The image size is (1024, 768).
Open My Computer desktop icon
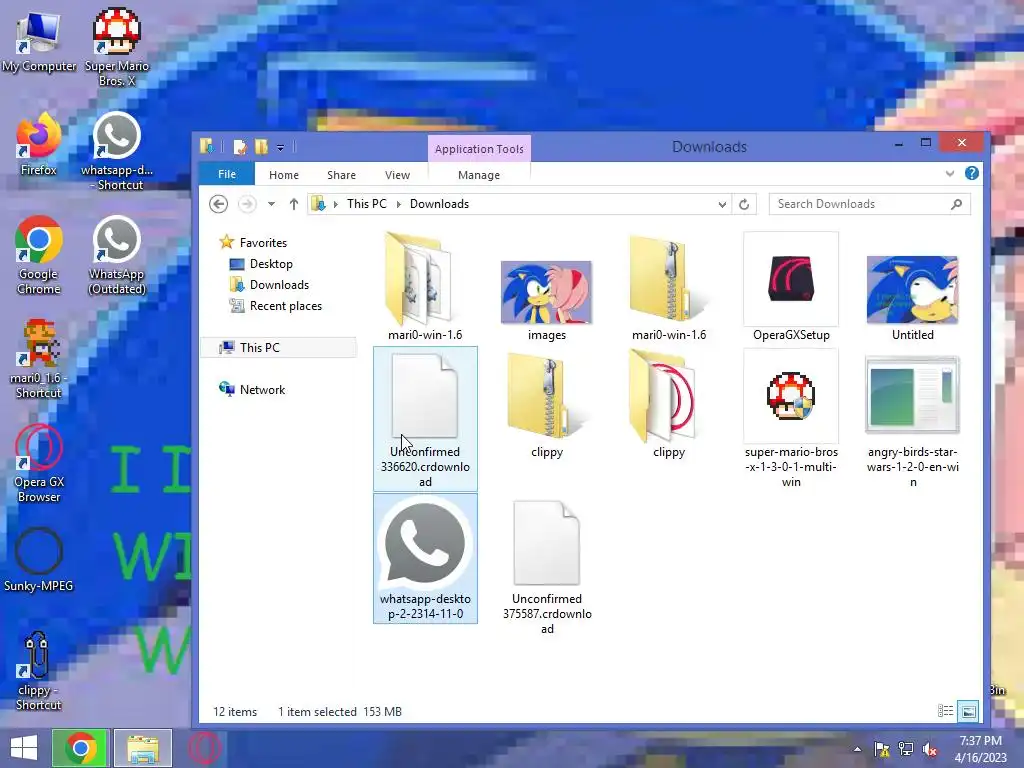coord(39,42)
